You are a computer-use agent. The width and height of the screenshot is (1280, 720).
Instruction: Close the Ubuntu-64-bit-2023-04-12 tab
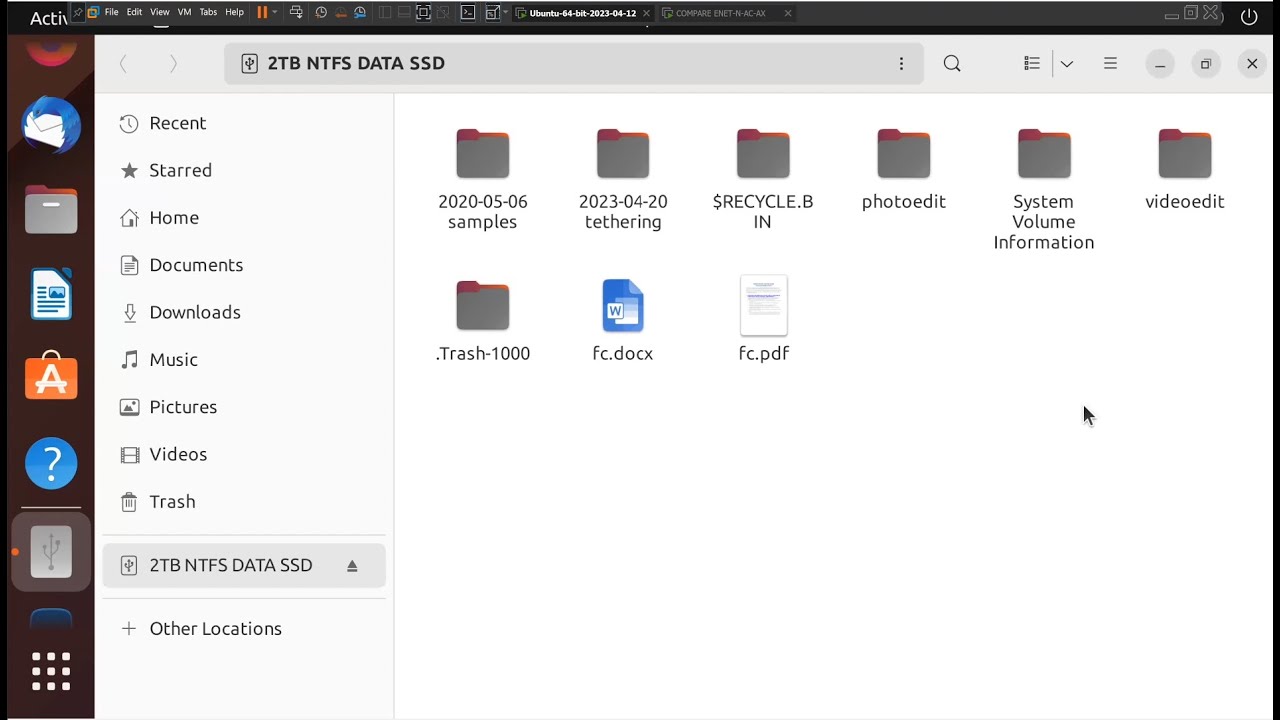[646, 13]
